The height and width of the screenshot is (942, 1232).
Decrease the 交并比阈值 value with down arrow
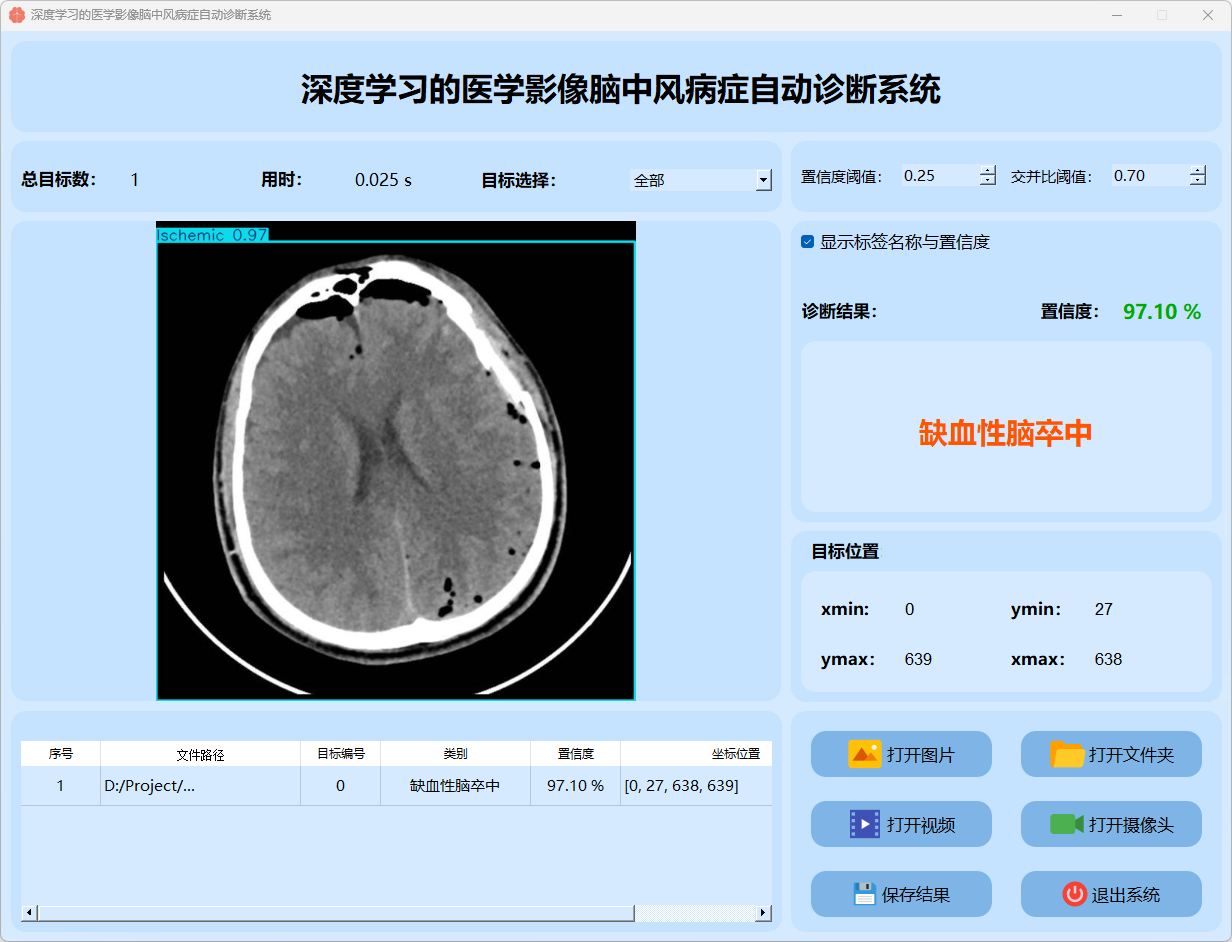click(1198, 181)
